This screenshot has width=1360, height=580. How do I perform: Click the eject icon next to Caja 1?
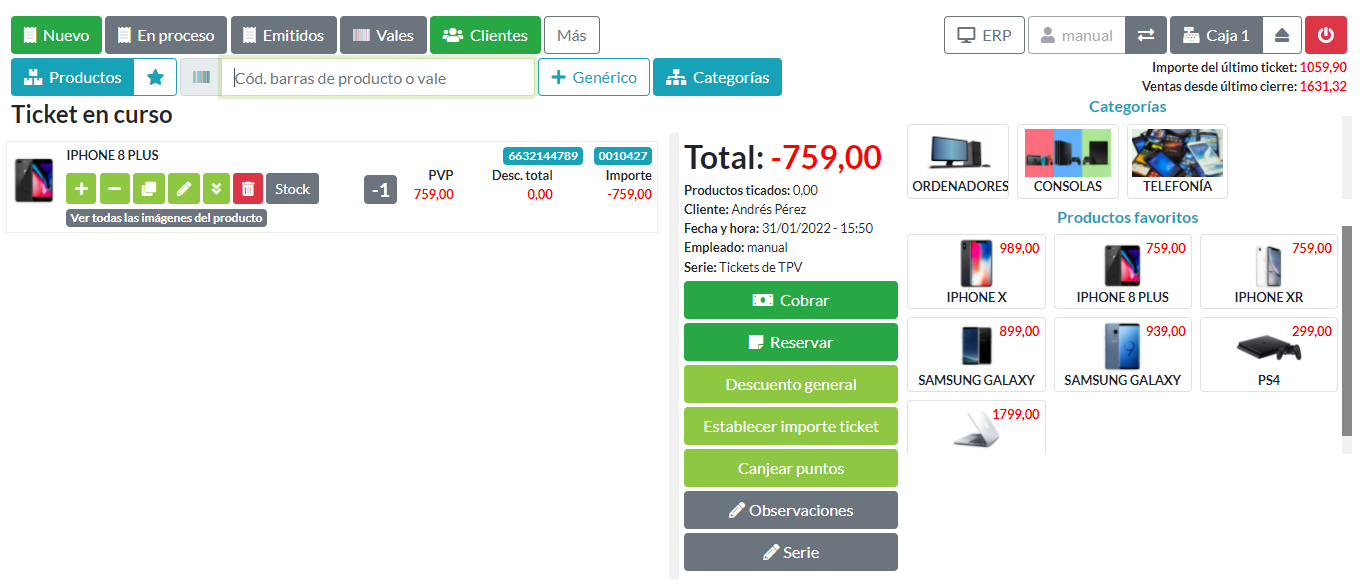[x=1281, y=35]
